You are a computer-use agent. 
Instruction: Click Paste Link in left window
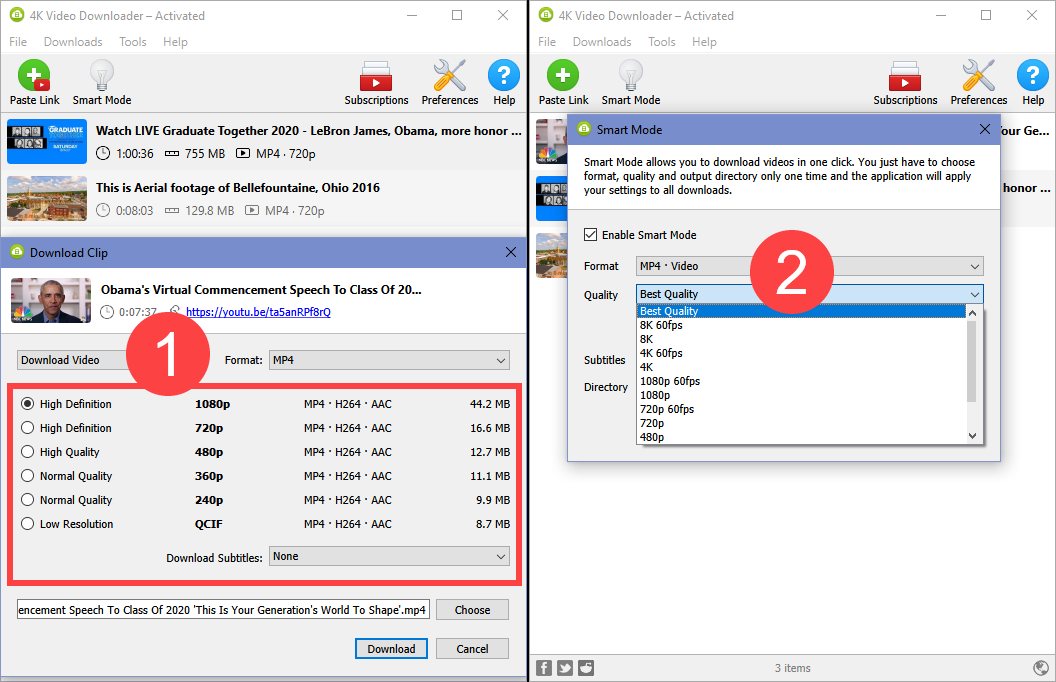[x=34, y=82]
